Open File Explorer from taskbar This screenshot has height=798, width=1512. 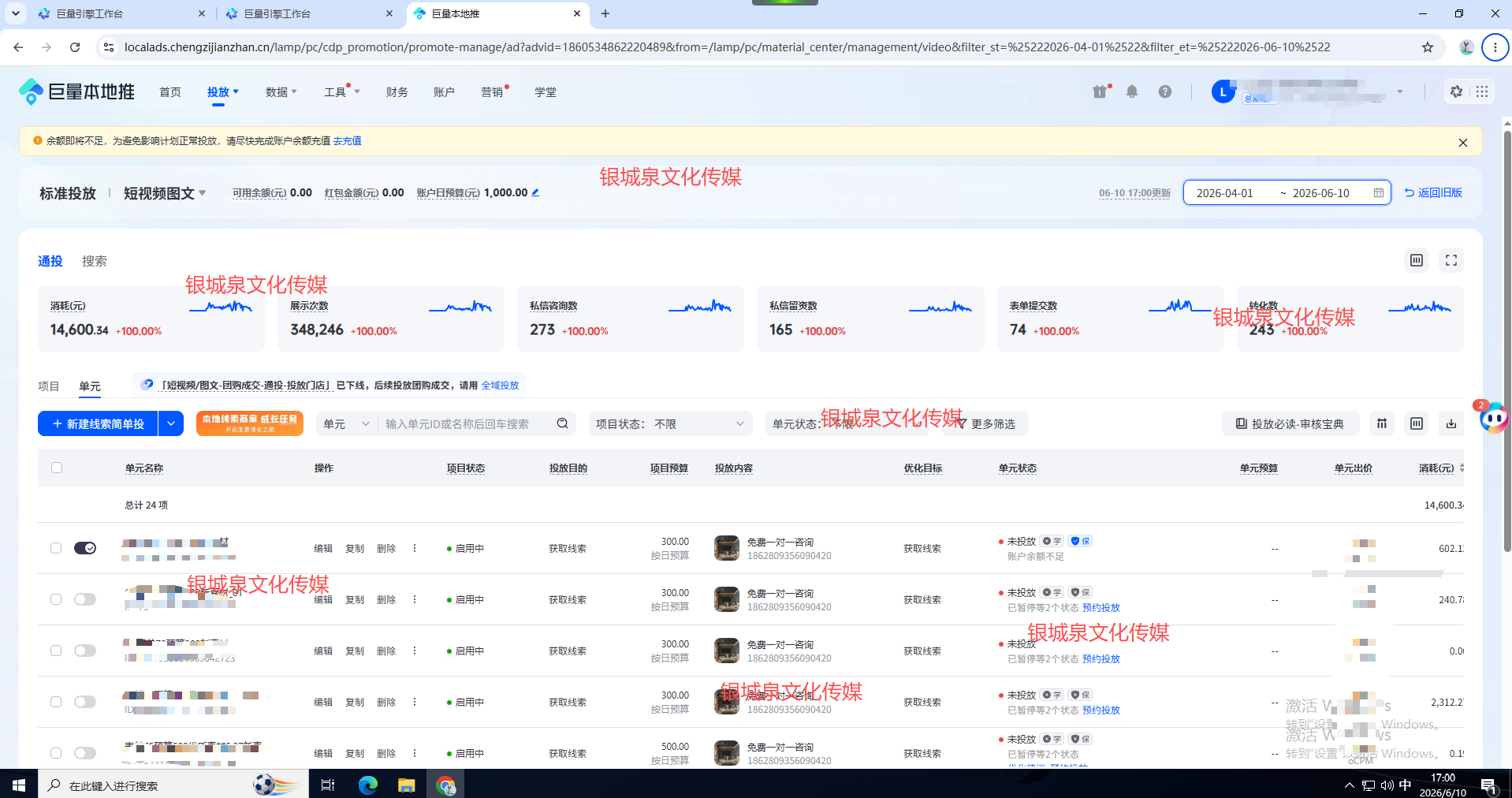pyautogui.click(x=407, y=785)
